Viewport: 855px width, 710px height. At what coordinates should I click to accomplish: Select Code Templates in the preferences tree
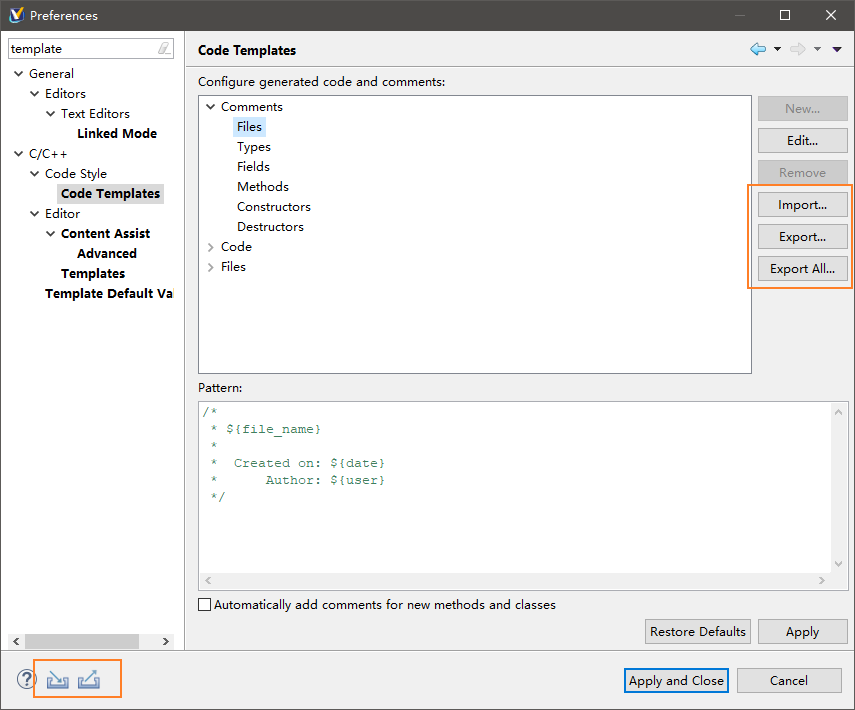pyautogui.click(x=110, y=194)
